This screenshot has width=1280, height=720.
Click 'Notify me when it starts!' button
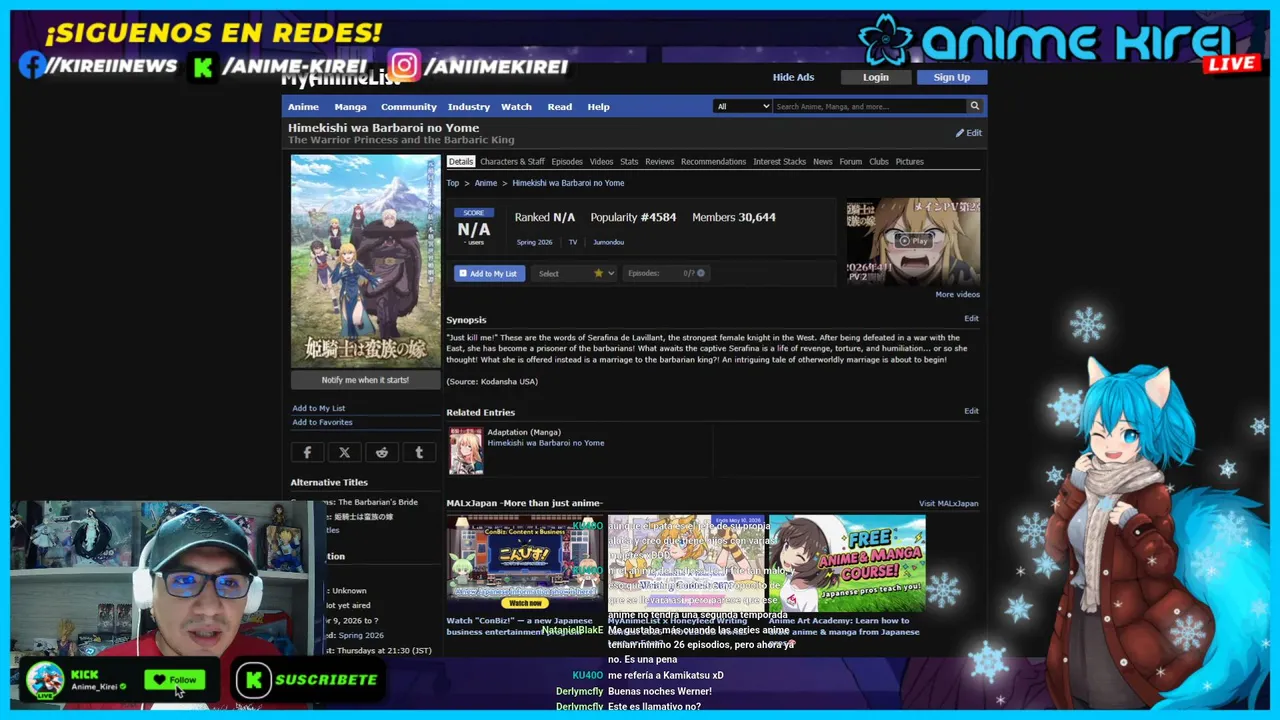[x=365, y=380]
